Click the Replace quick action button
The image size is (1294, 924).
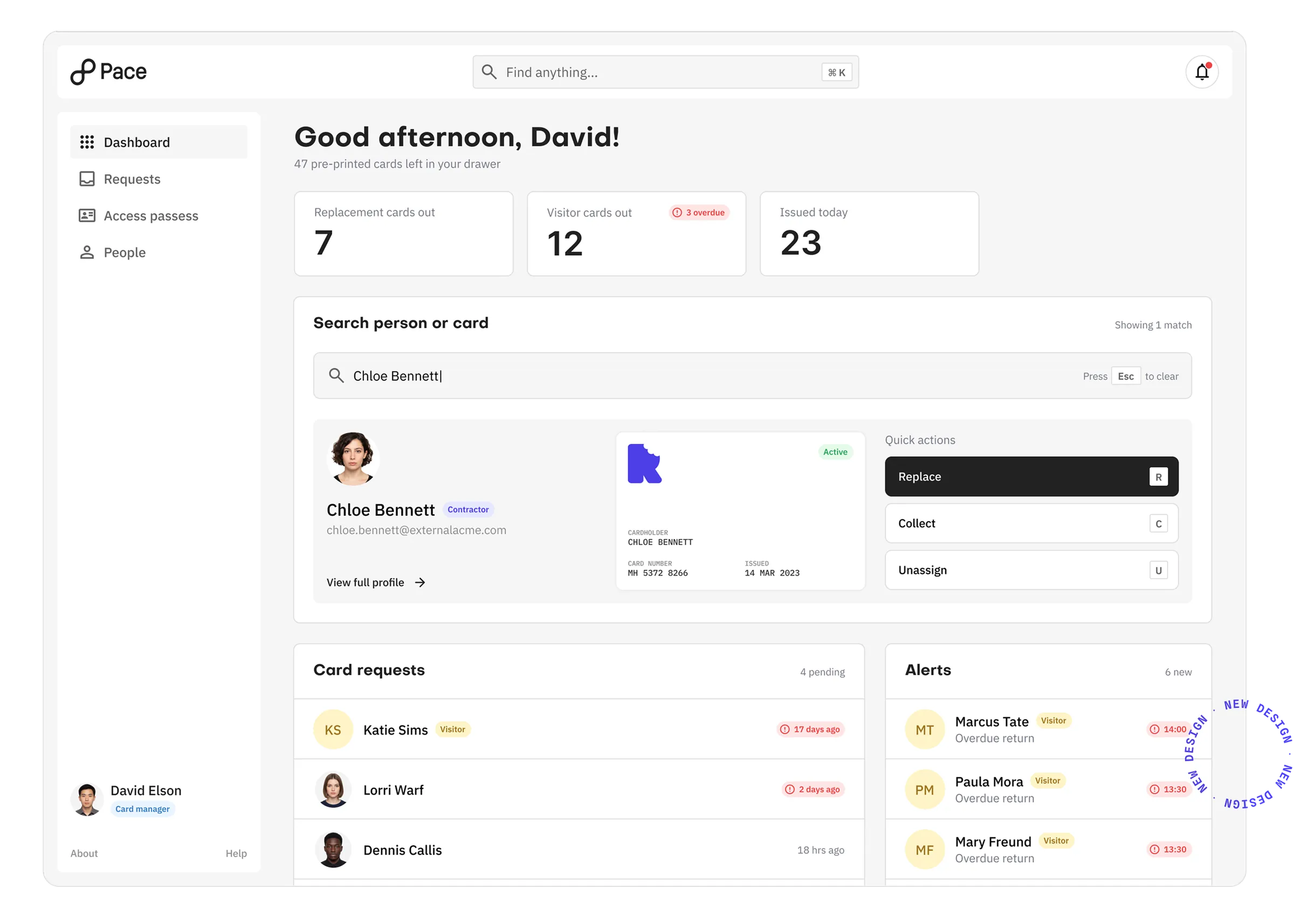coord(1031,477)
